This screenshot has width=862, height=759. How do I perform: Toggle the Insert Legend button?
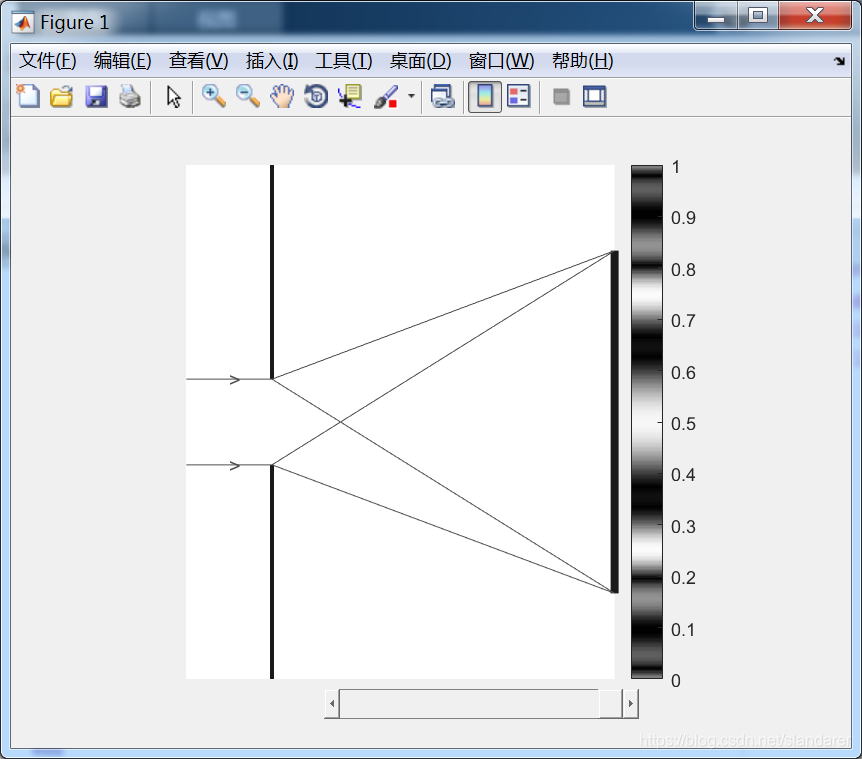[x=518, y=96]
